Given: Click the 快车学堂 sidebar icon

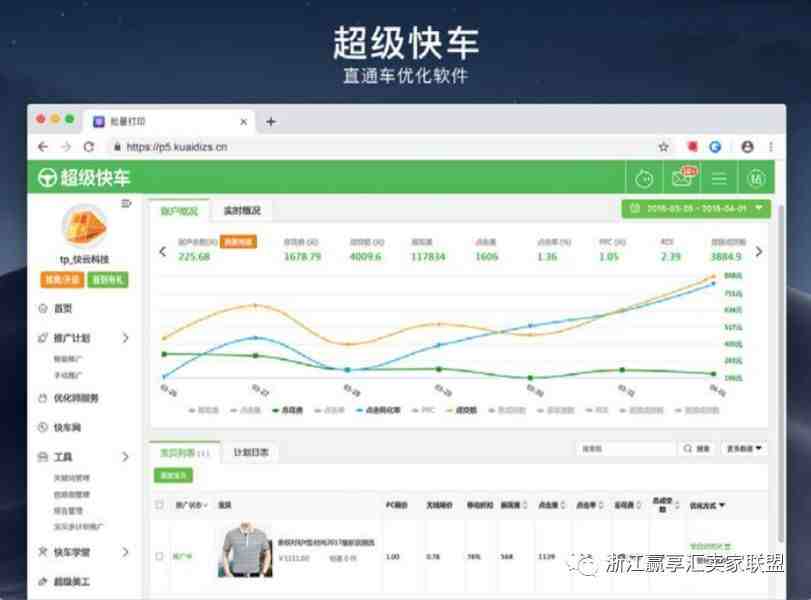Looking at the screenshot, I should (43, 552).
